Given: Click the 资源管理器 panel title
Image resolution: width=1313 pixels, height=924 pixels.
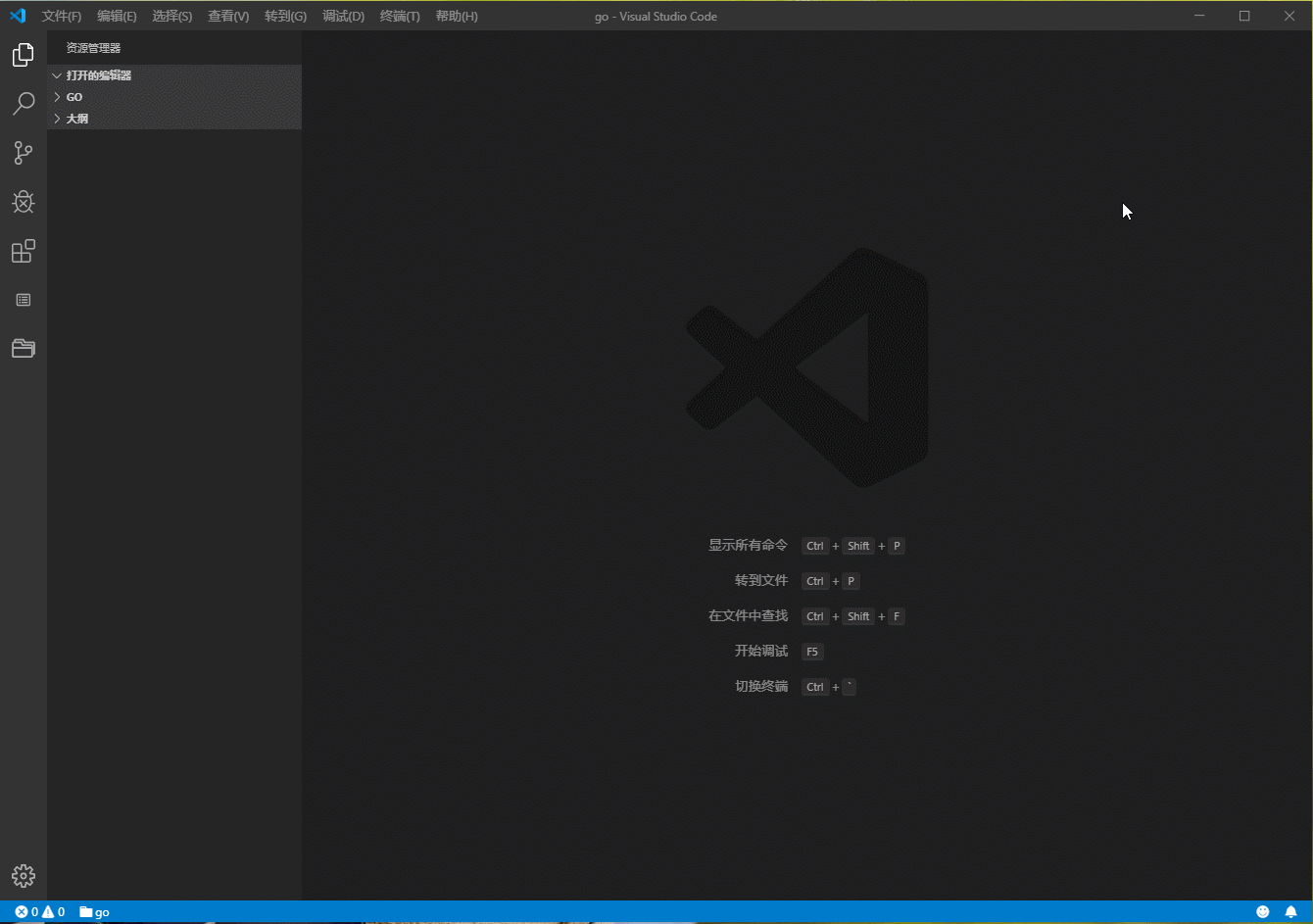Looking at the screenshot, I should tap(93, 48).
